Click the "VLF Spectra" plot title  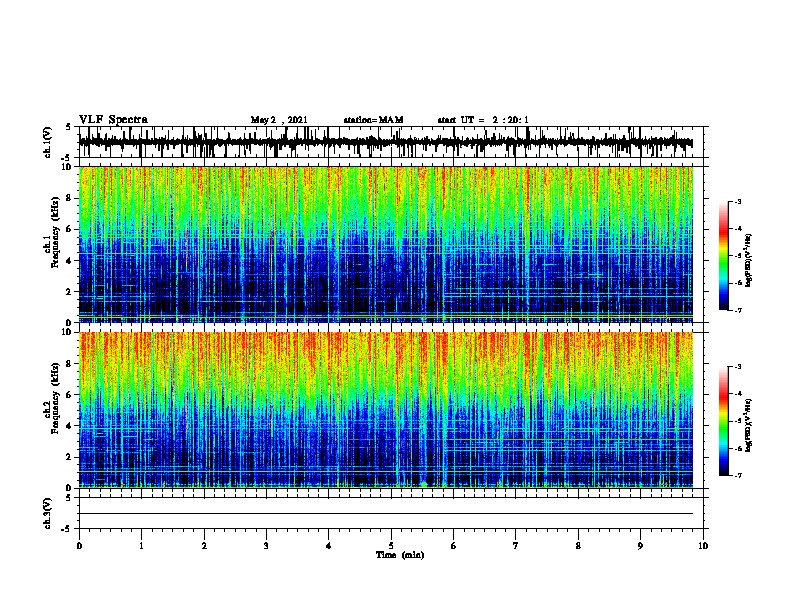pyautogui.click(x=113, y=120)
